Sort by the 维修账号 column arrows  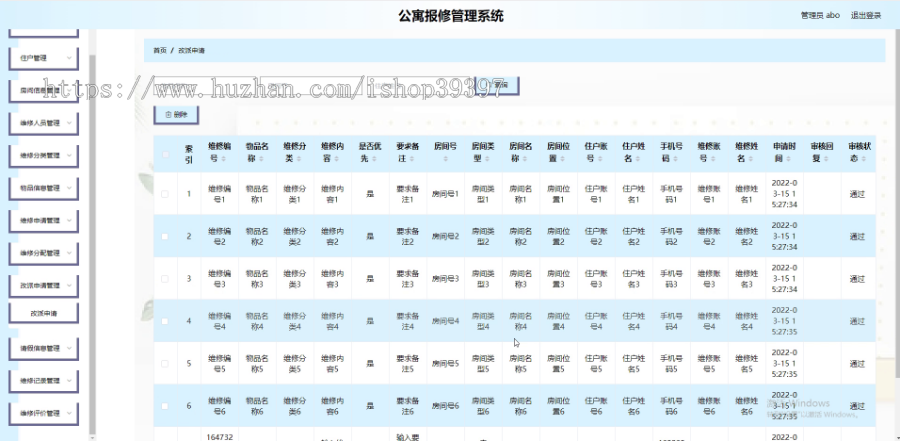[713, 159]
